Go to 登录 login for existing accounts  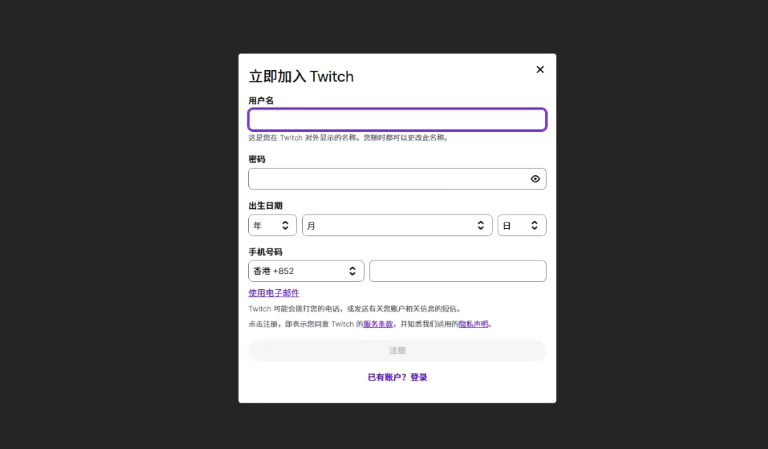click(419, 377)
